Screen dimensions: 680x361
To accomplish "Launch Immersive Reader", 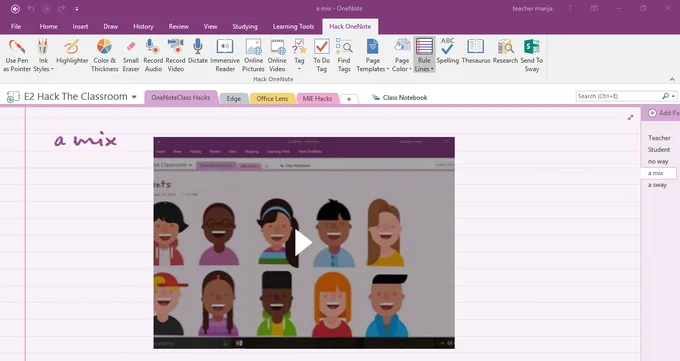I will 225,56.
